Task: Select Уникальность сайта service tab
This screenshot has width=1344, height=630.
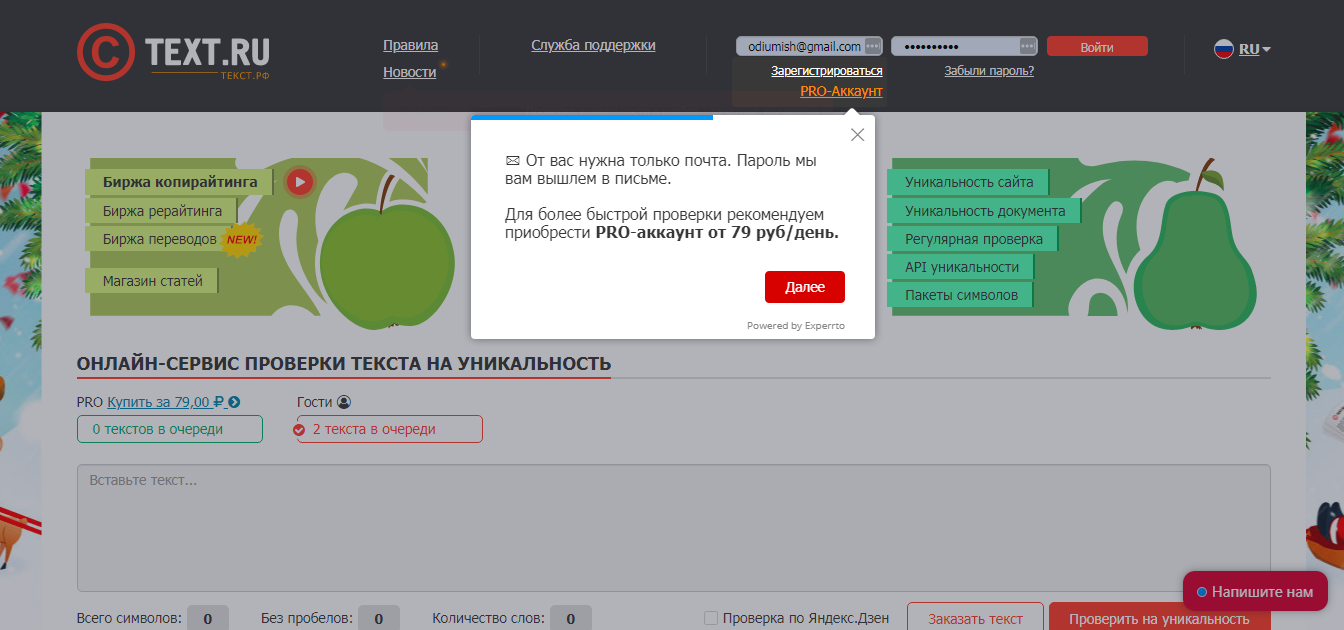Action: click(x=968, y=182)
